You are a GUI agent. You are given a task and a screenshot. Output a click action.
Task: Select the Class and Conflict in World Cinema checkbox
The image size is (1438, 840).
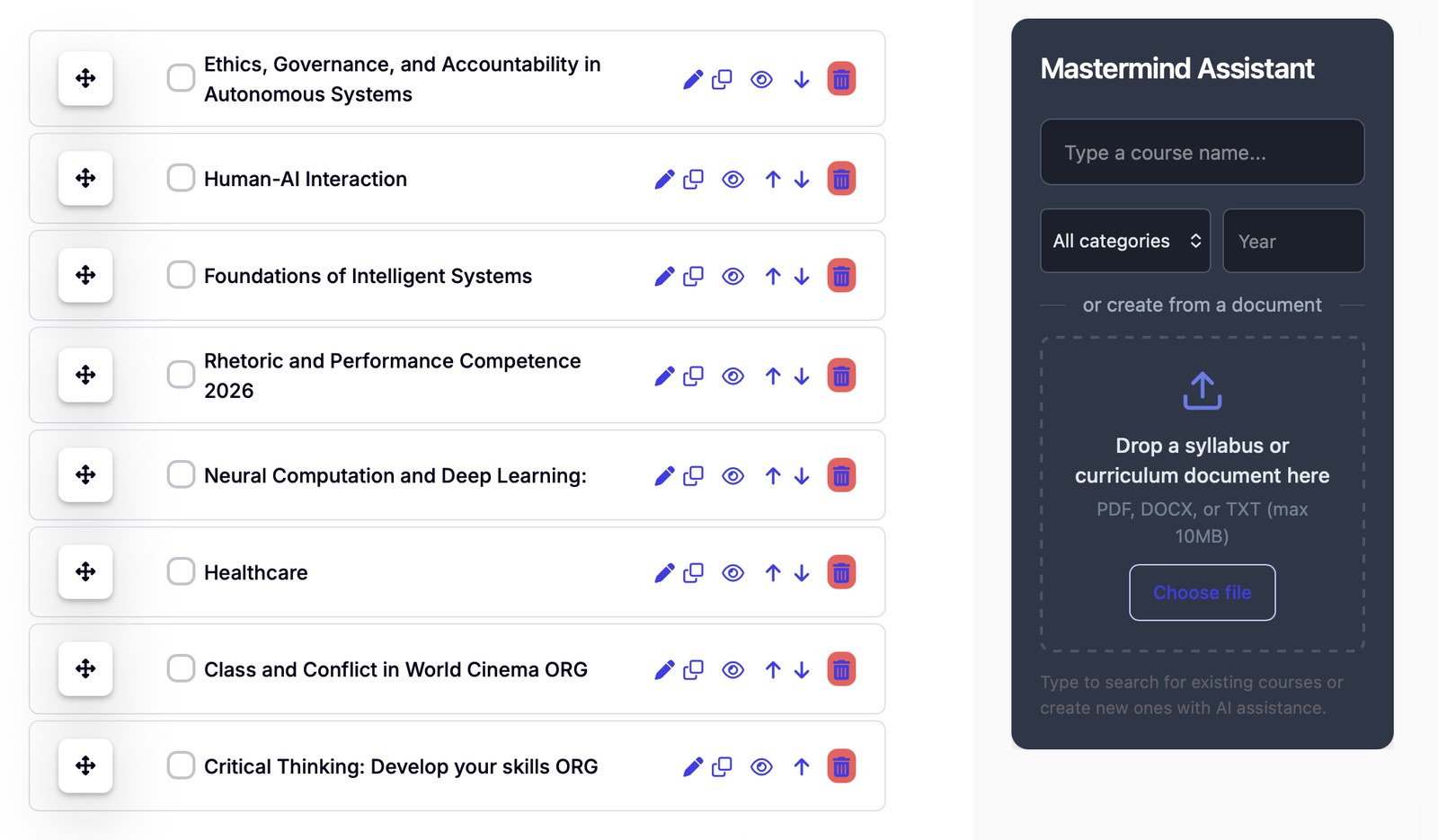tap(181, 668)
